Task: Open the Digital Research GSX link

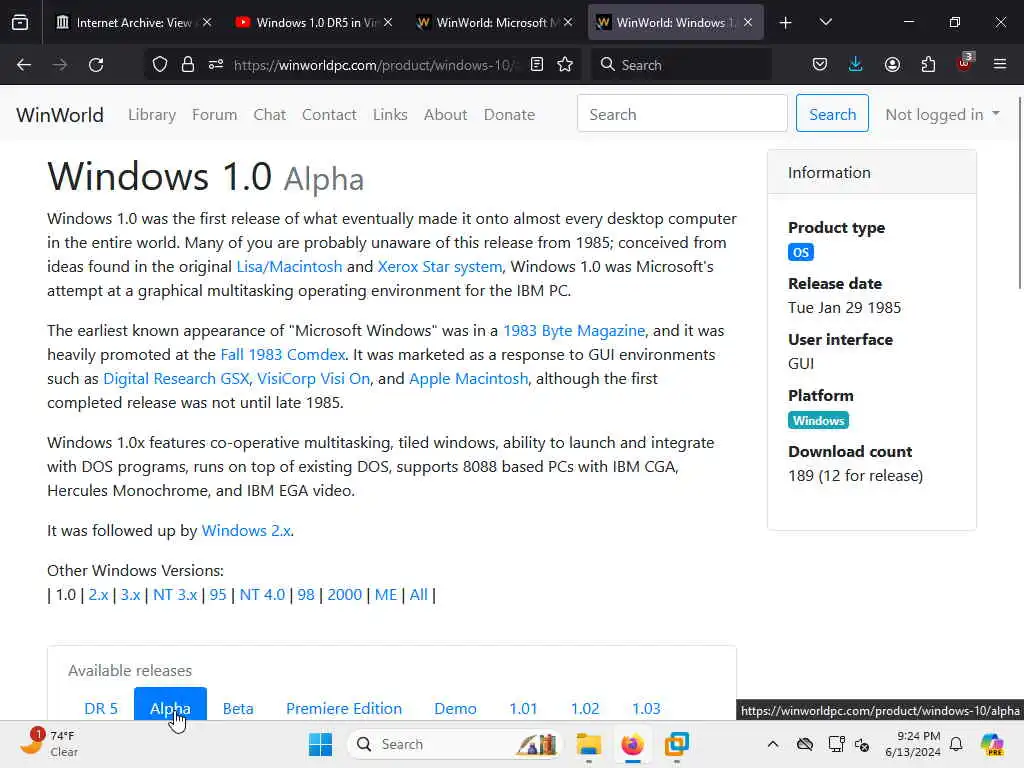Action: 176,379
